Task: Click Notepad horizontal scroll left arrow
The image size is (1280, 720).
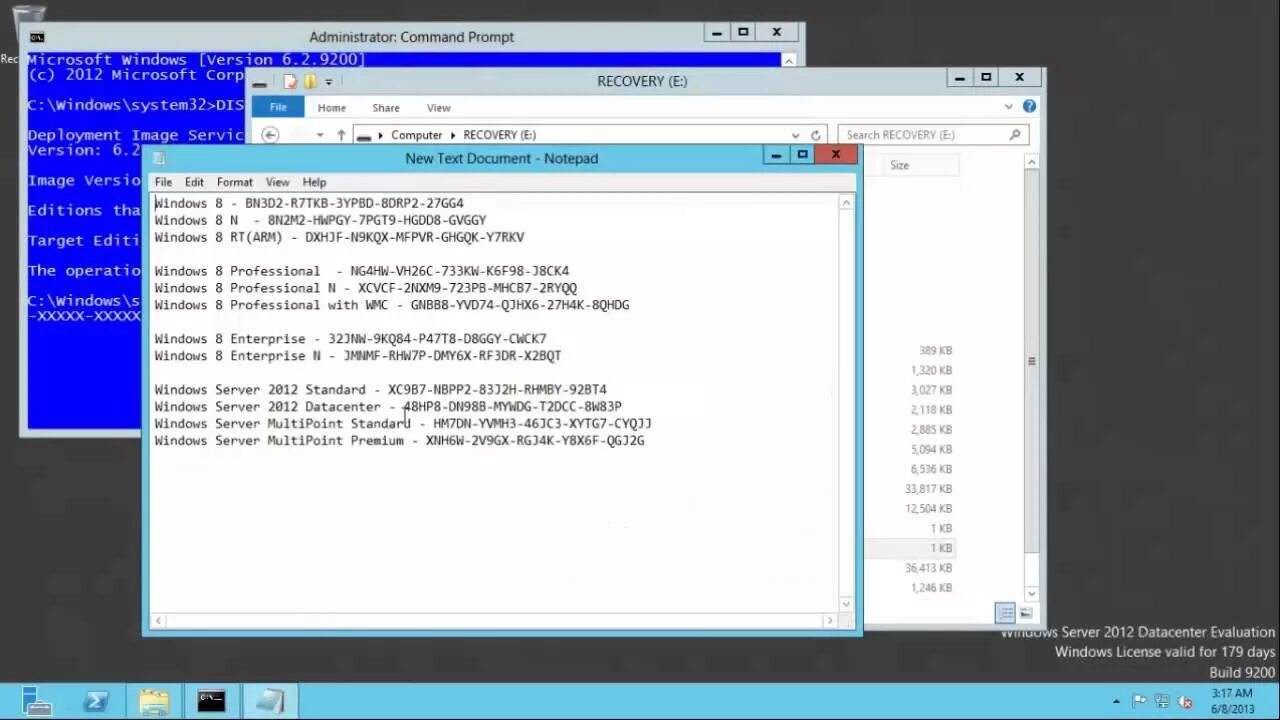Action: tap(158, 620)
